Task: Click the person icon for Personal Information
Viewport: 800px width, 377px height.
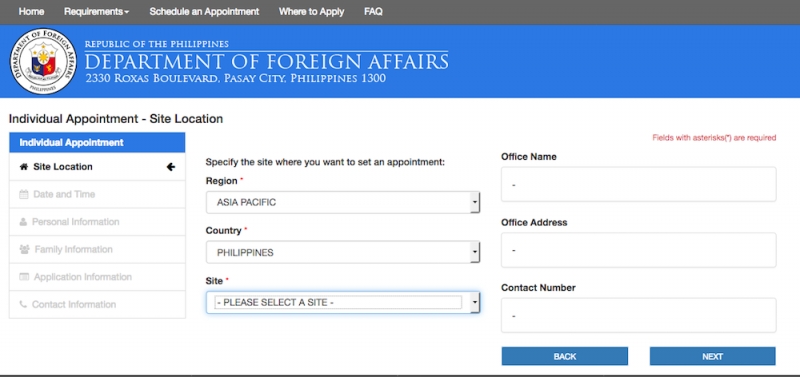Action: pos(23,222)
